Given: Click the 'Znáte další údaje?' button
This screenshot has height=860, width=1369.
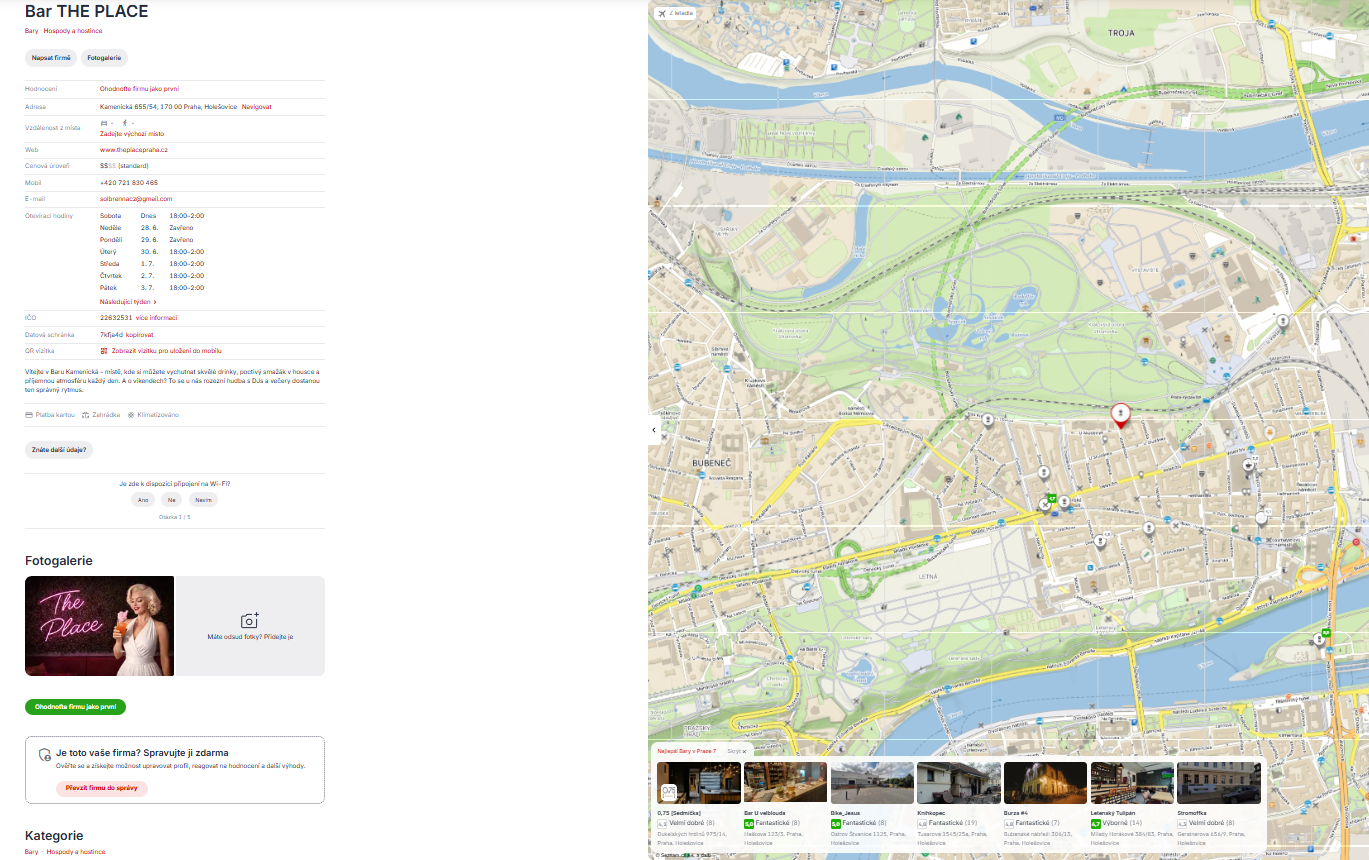Looking at the screenshot, I should (x=59, y=450).
